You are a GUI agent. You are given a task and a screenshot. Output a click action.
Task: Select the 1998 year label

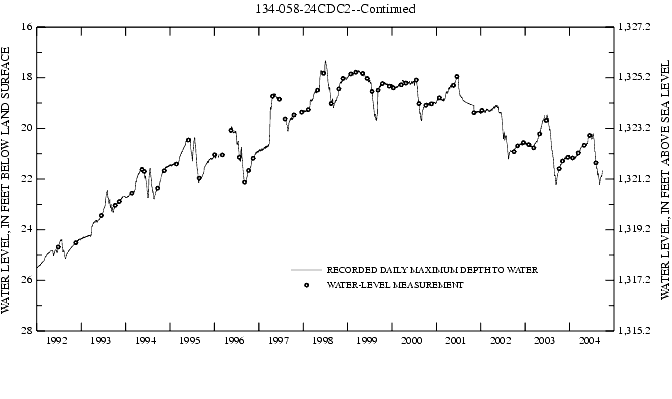(x=323, y=341)
